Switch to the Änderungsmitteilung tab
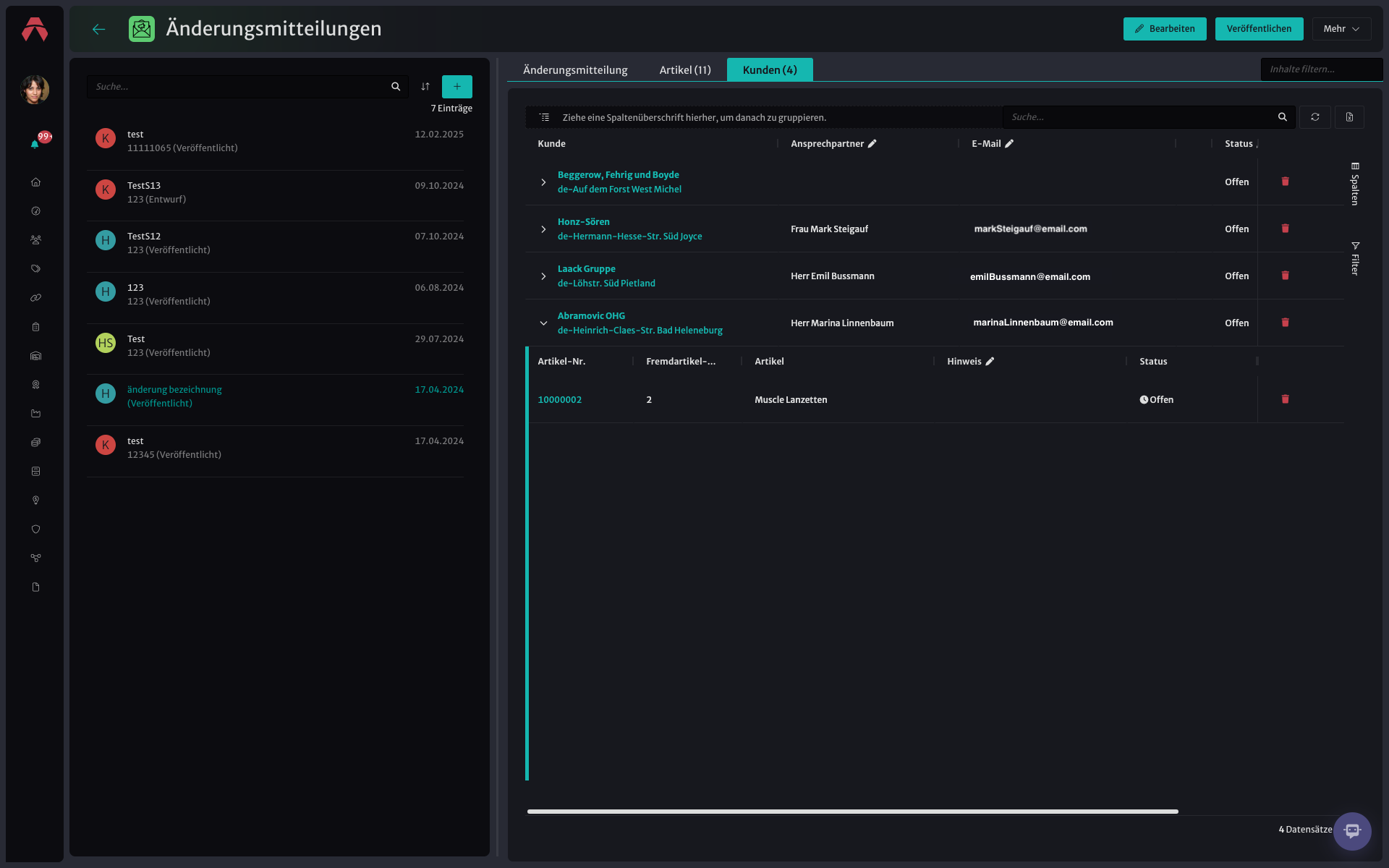The height and width of the screenshot is (868, 1389). pos(575,70)
